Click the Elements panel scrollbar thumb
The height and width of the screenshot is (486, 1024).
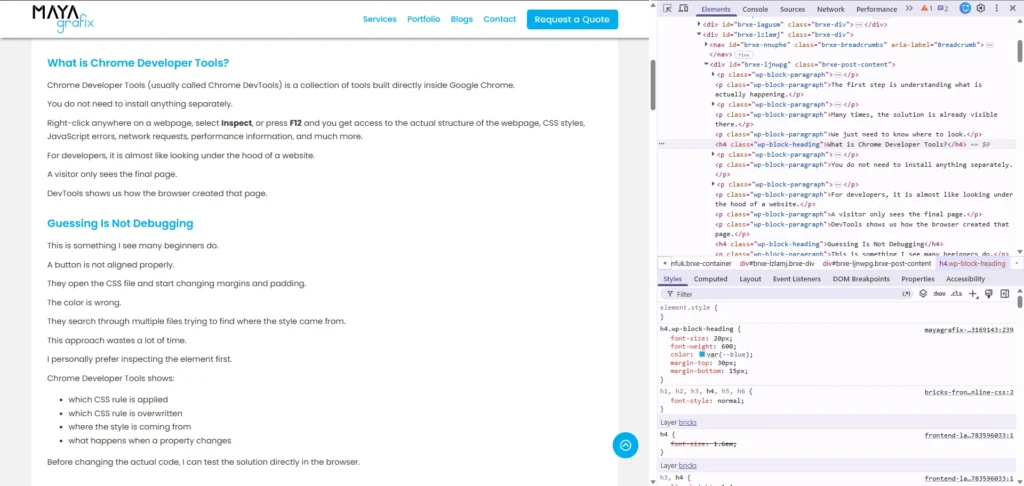1019,49
